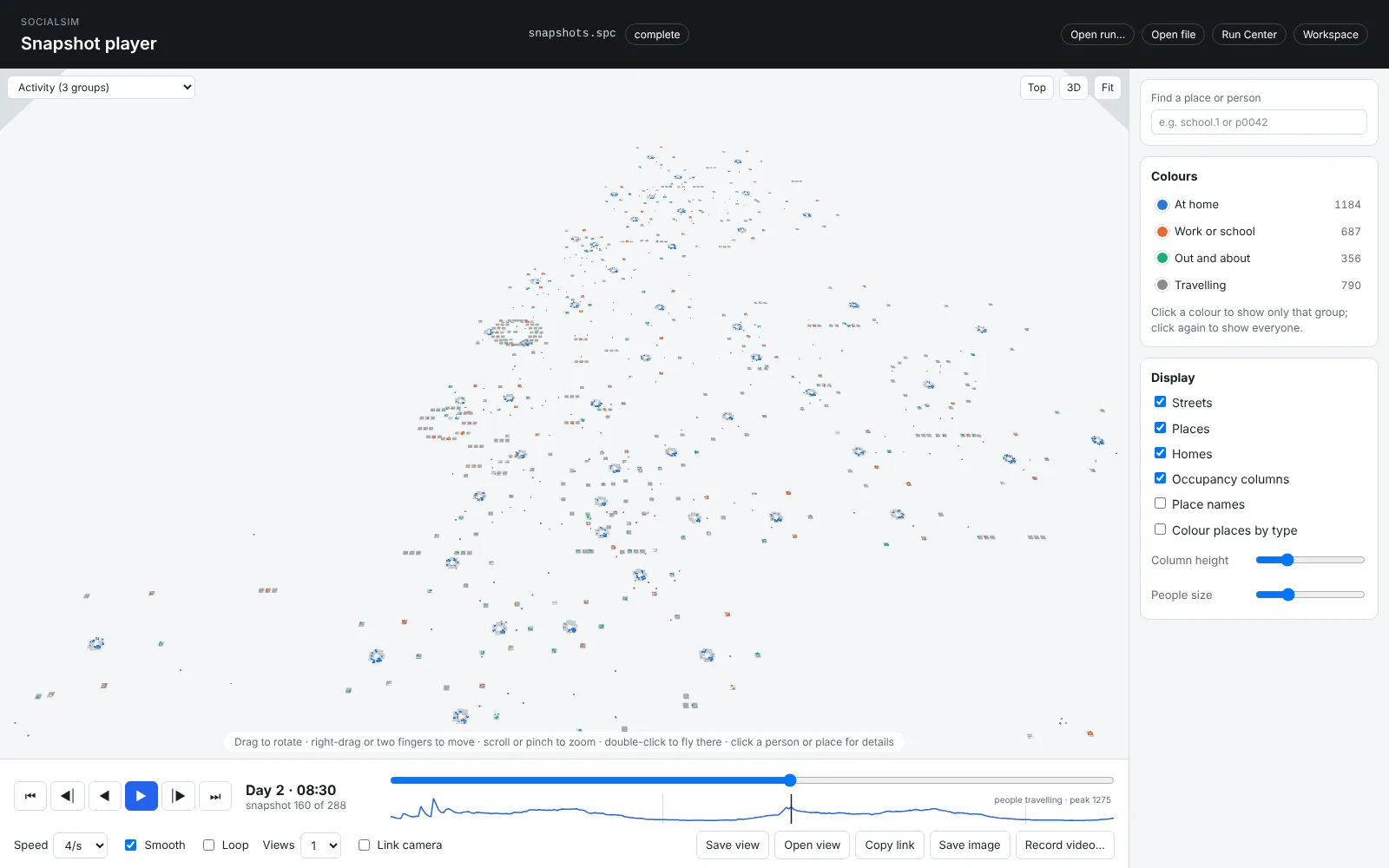Uncheck the Streets checkbox

point(1160,402)
